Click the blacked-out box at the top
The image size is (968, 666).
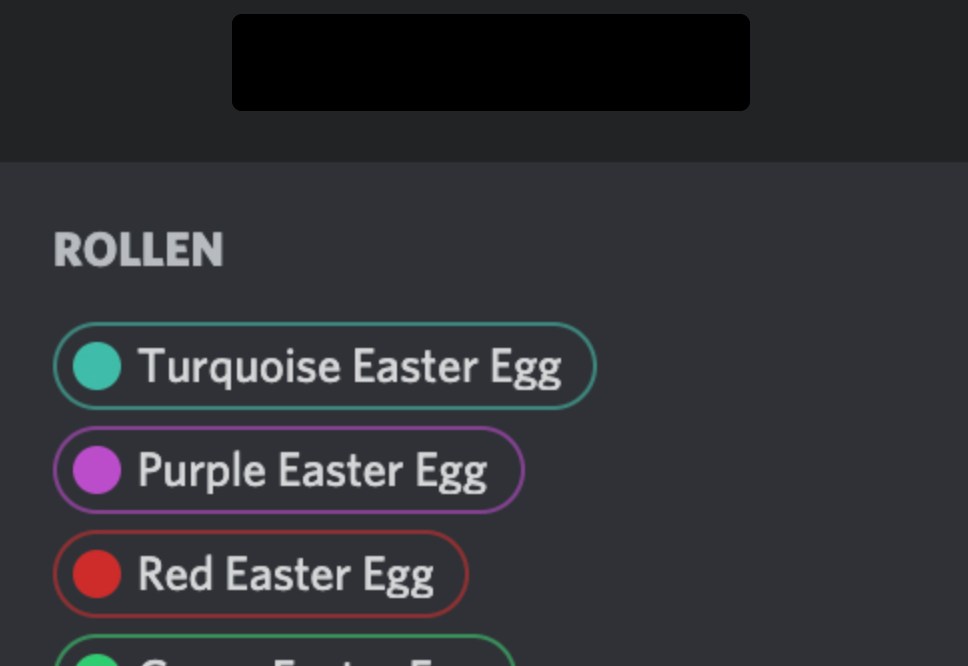[x=490, y=62]
